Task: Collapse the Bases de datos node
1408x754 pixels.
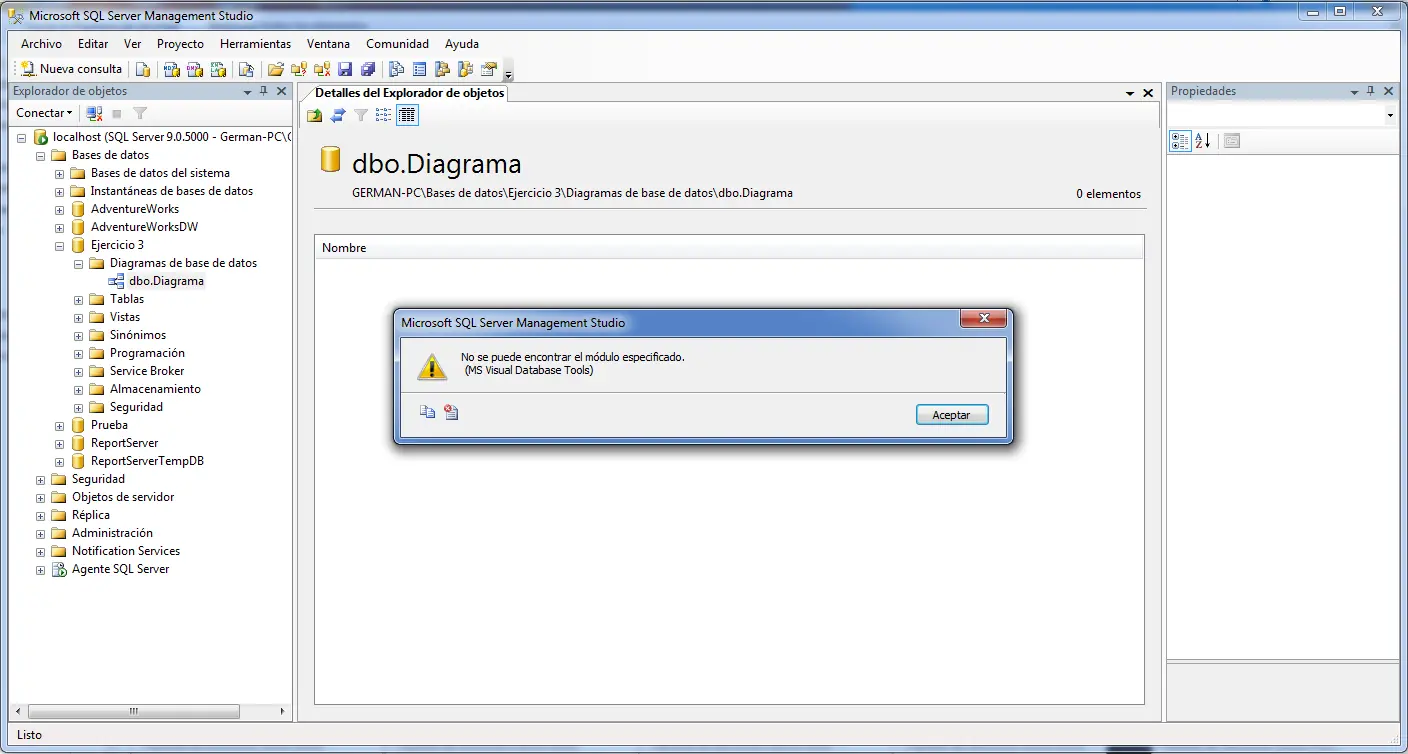Action: pos(41,155)
